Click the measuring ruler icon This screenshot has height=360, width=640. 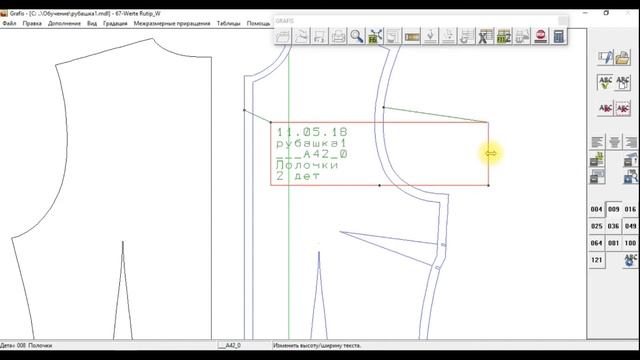(x=412, y=36)
